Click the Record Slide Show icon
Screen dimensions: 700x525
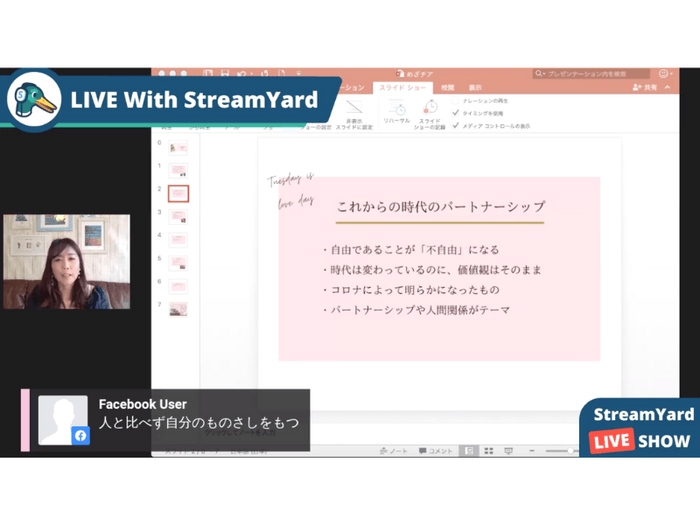[x=430, y=108]
